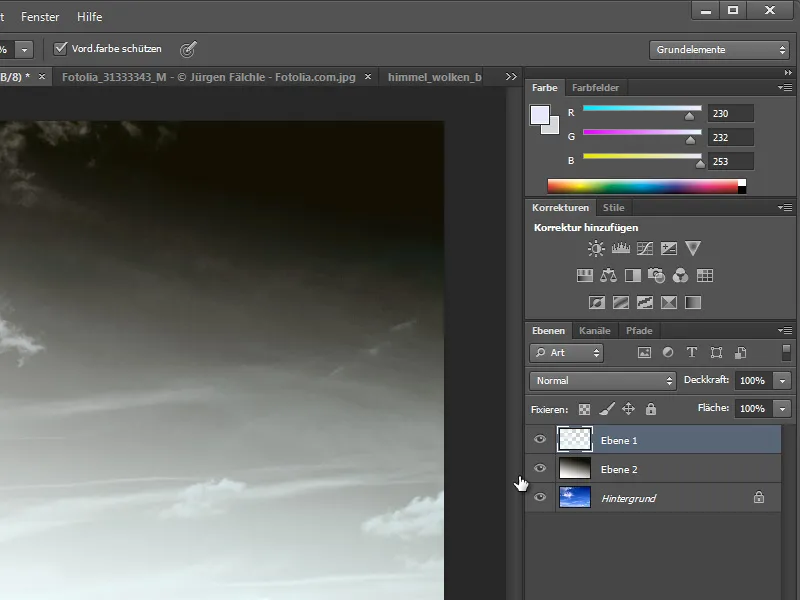Open the Korrekturen panel menu

(x=785, y=208)
